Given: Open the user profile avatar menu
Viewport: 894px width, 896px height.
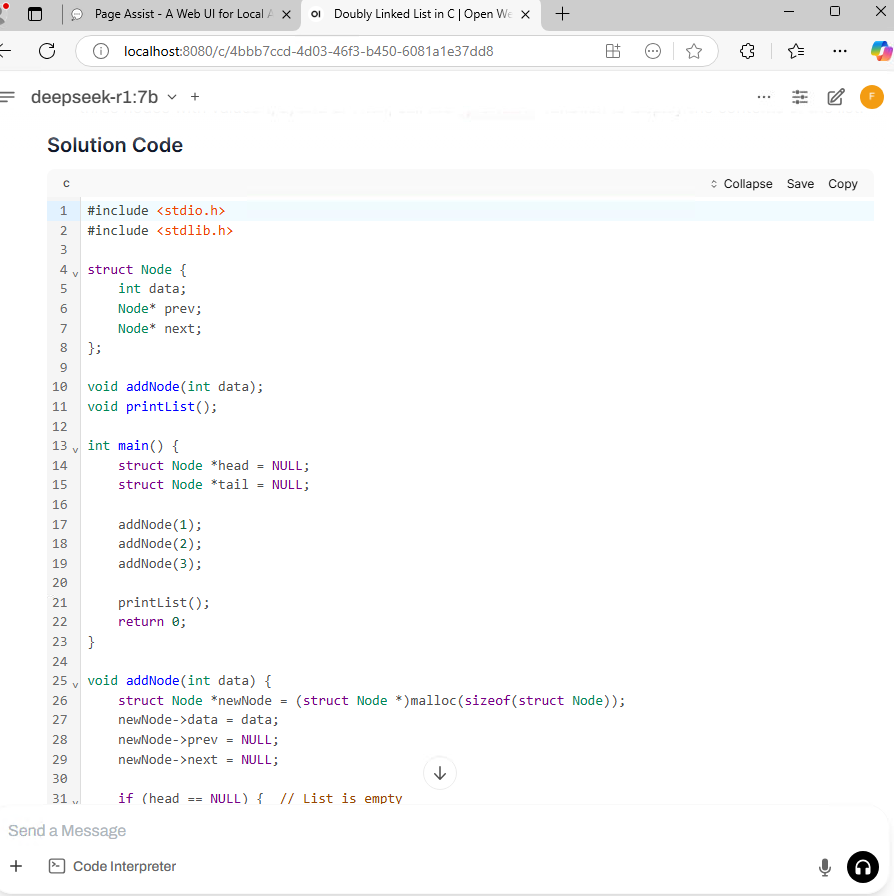Looking at the screenshot, I should 872,97.
